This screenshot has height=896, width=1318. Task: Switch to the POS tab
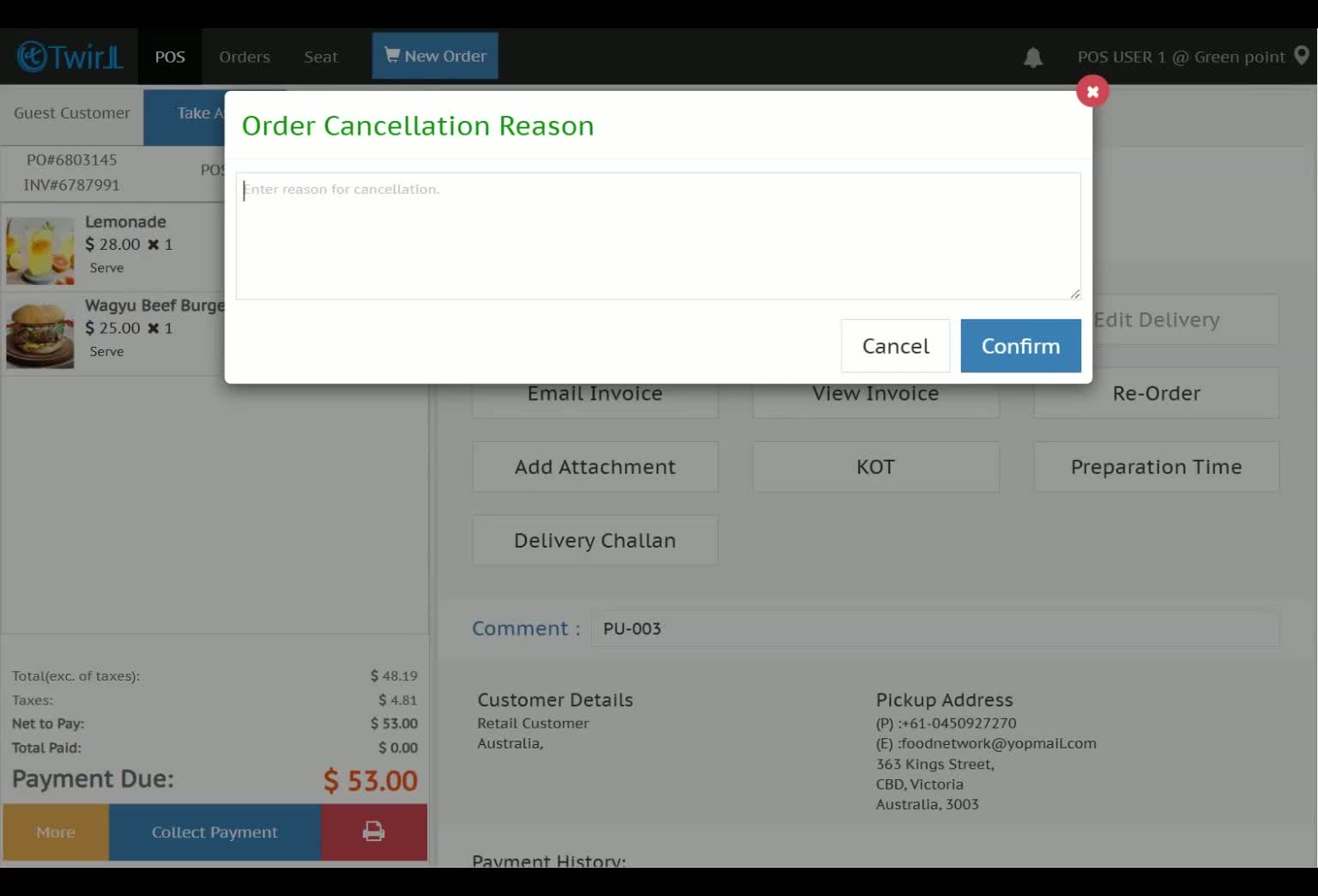pos(170,57)
